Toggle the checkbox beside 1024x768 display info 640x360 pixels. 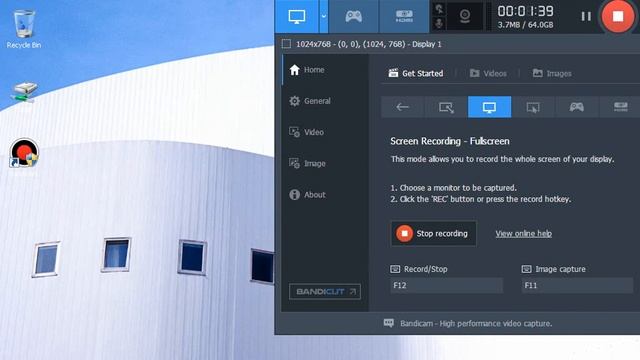[287, 44]
